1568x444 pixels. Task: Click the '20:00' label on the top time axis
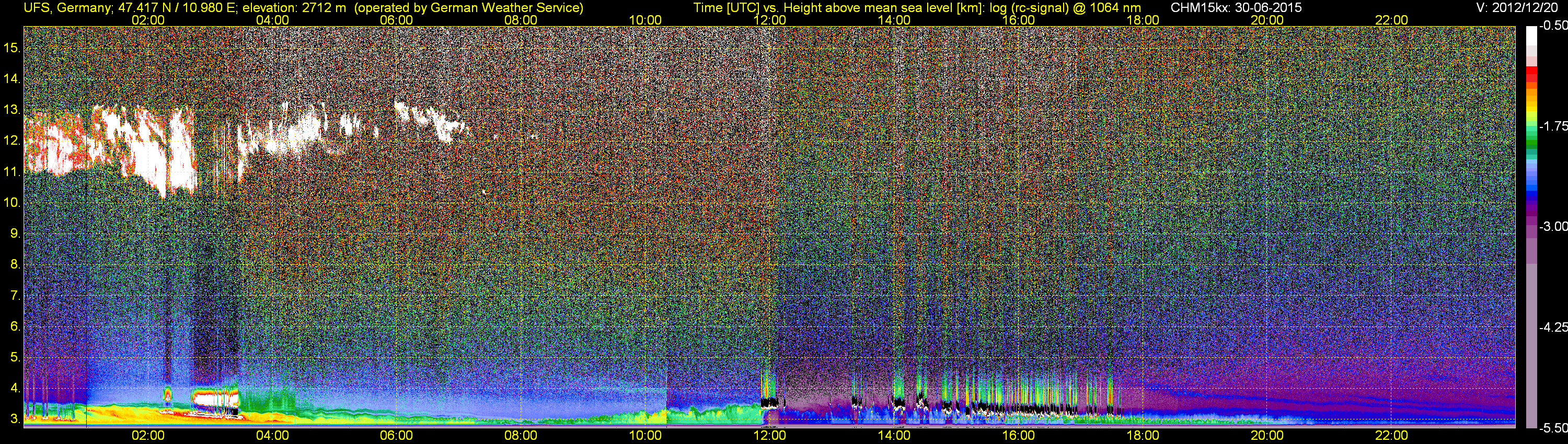click(x=1267, y=20)
